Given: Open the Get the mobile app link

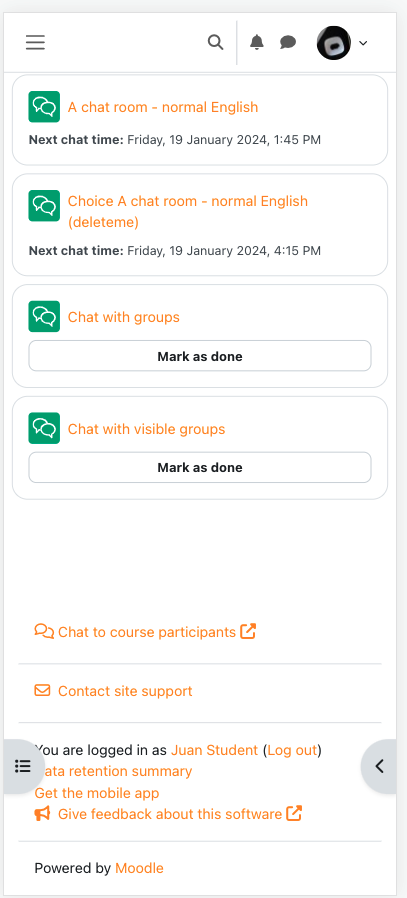Looking at the screenshot, I should [97, 793].
